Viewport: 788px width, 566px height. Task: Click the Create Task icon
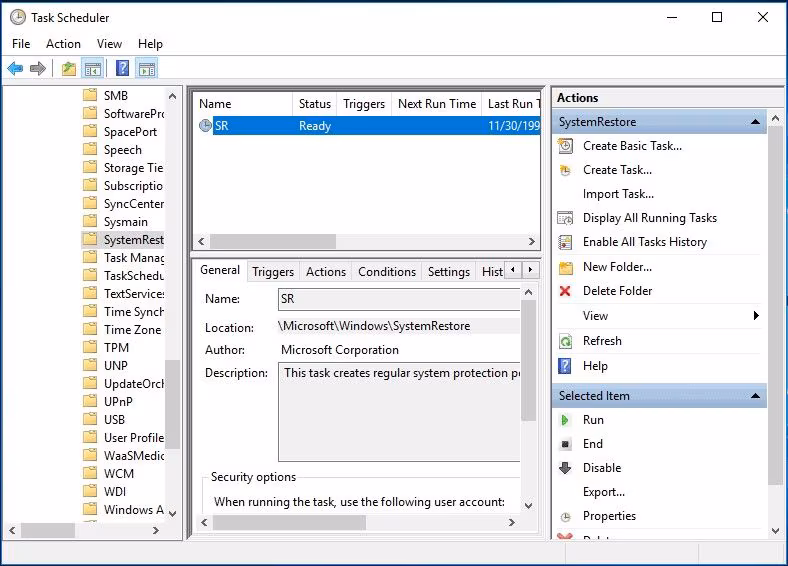point(565,170)
